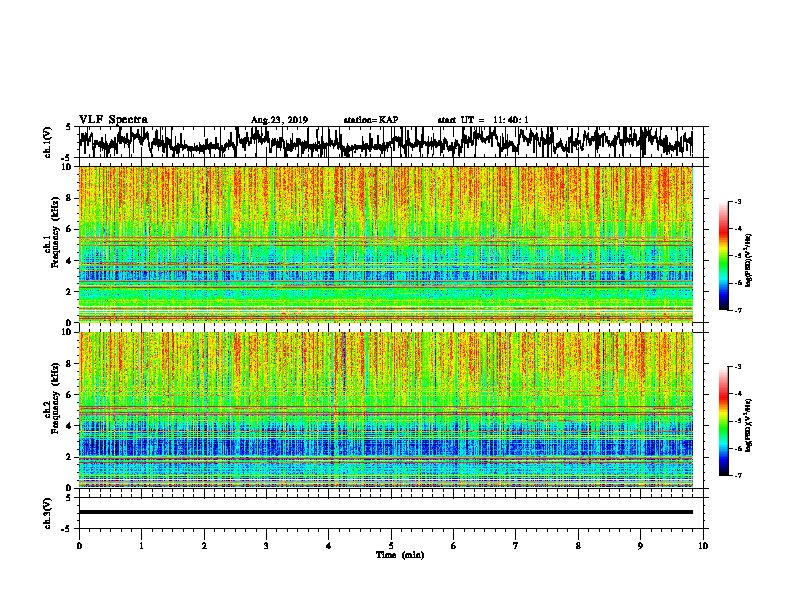Click the "VLF Spectra" plot title
The width and height of the screenshot is (792, 612).
pos(113,120)
